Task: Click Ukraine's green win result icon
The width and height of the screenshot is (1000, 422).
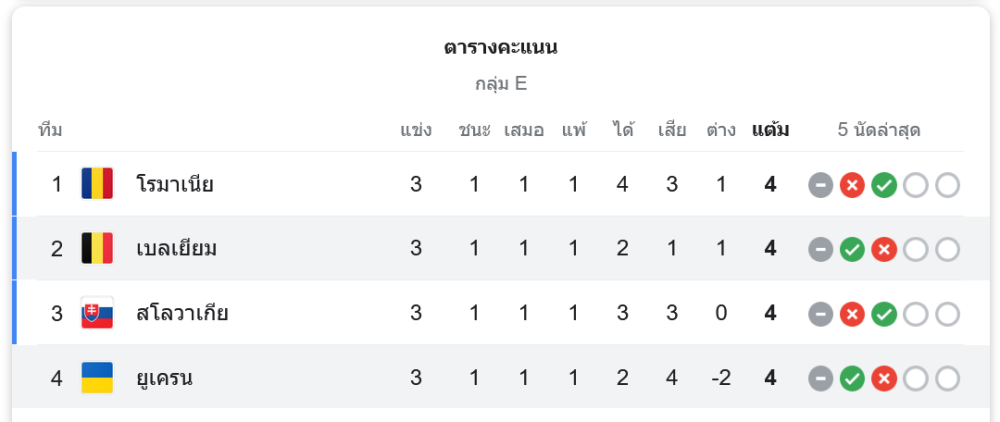Action: tap(852, 379)
